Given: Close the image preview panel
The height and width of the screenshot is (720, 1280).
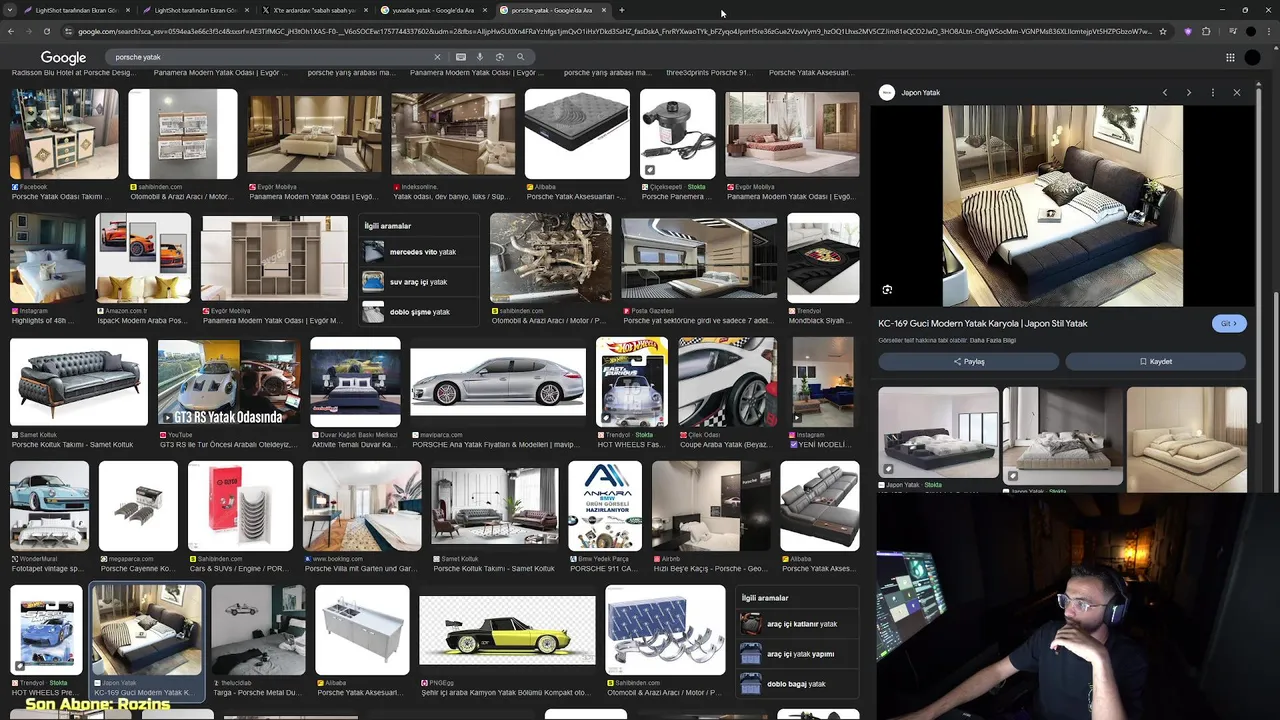Looking at the screenshot, I should point(1237,92).
